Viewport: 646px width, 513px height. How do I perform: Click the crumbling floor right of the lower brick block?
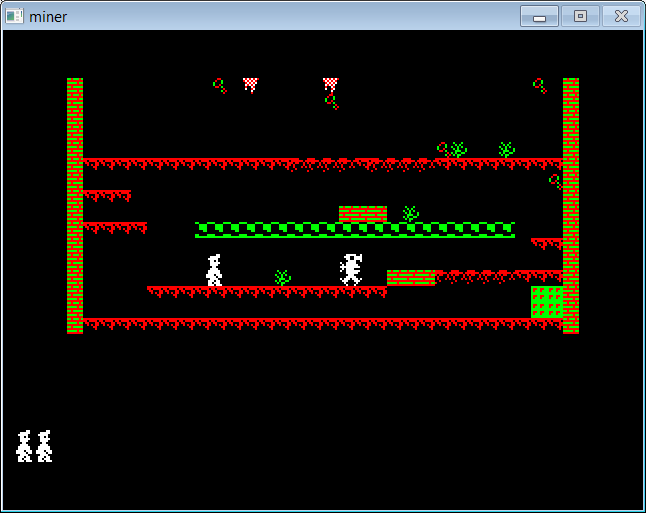click(475, 276)
